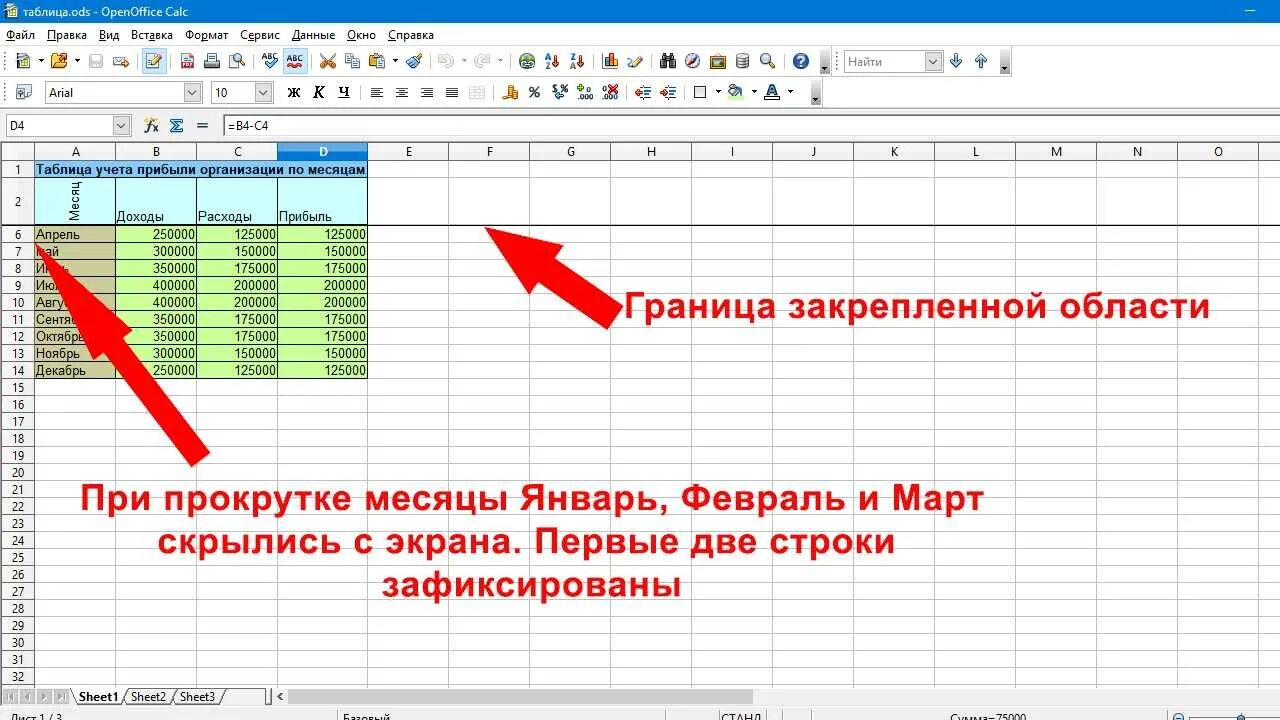
Task: Find next down arrow icon
Action: tap(956, 61)
